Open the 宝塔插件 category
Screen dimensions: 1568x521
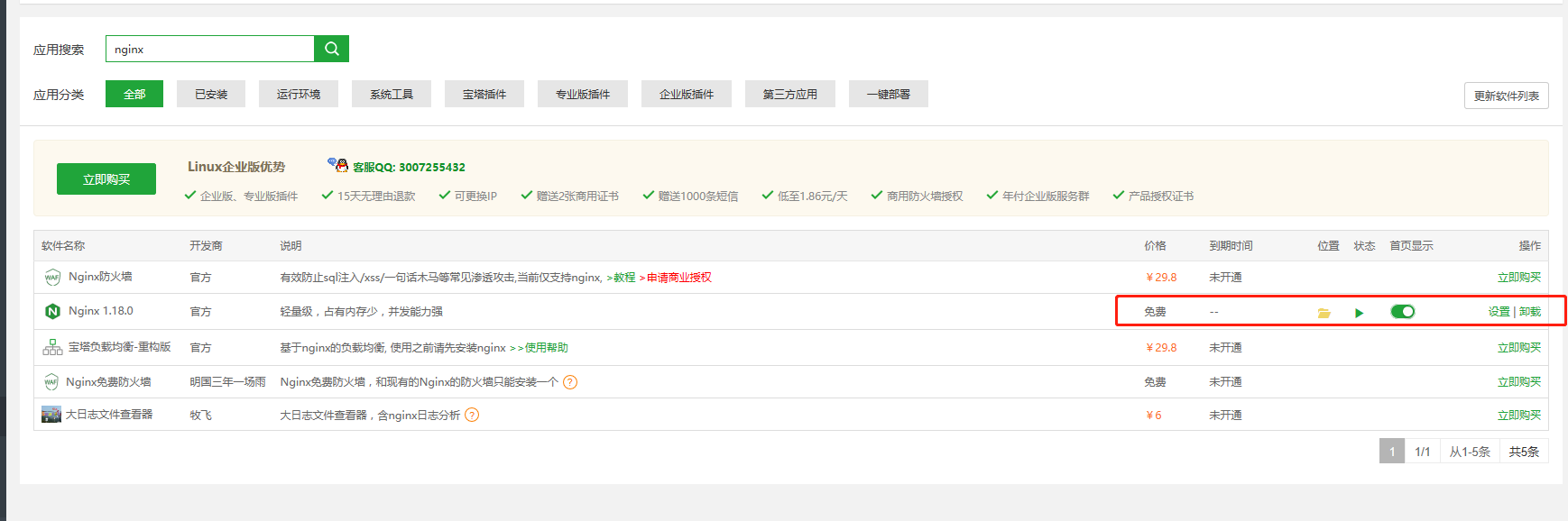(x=484, y=94)
